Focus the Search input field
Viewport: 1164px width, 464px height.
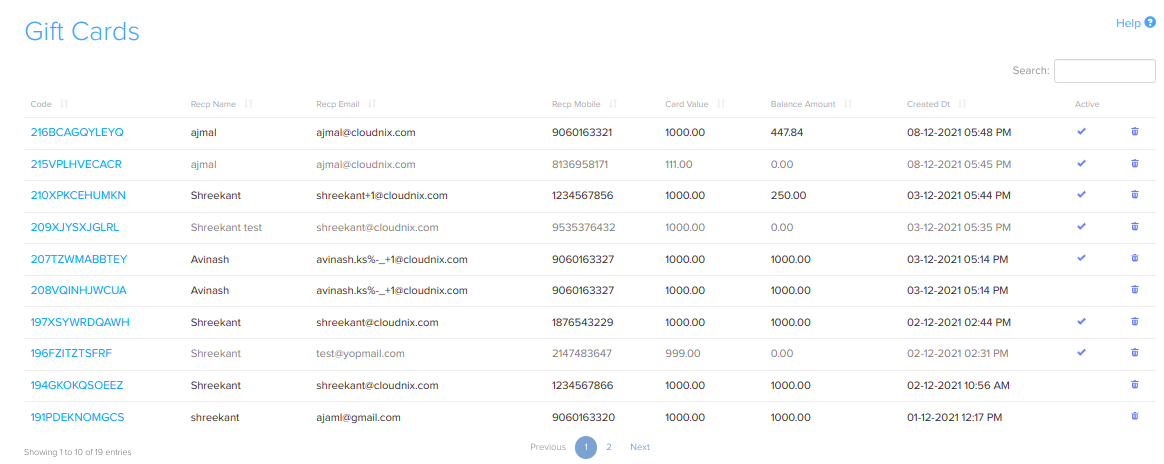[x=1105, y=71]
